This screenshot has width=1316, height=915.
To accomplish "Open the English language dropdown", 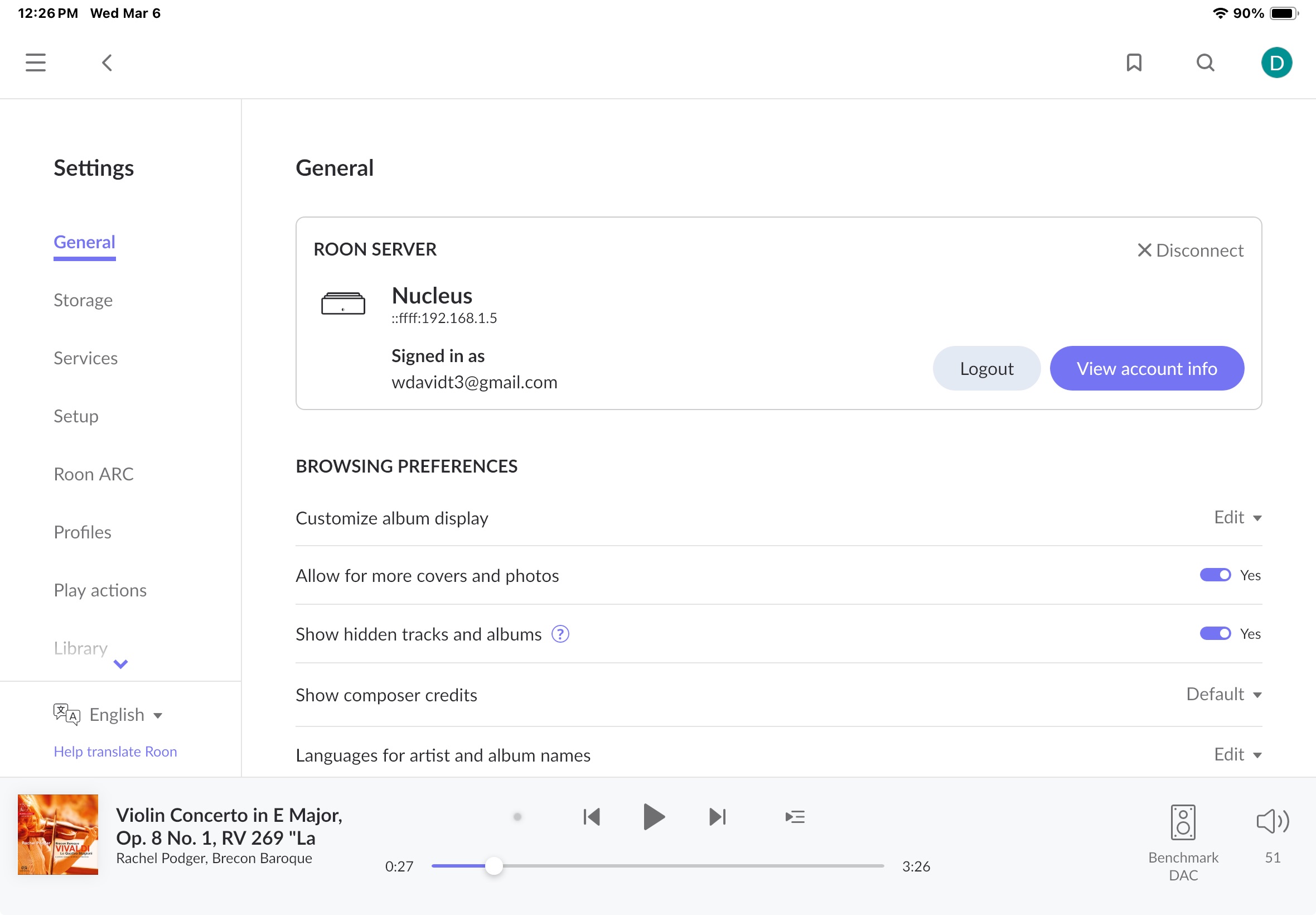I will coord(126,714).
